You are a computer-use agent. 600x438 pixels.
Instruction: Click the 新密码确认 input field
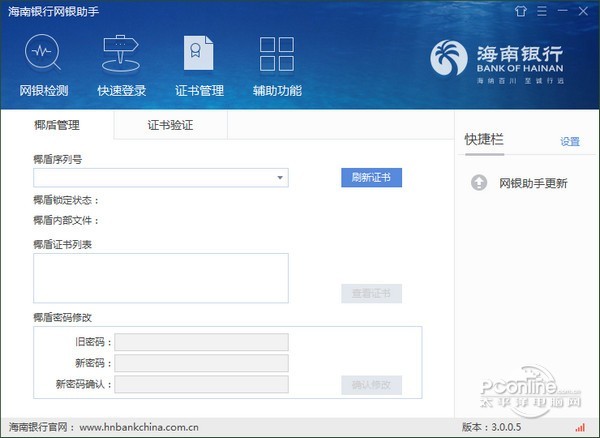point(201,384)
